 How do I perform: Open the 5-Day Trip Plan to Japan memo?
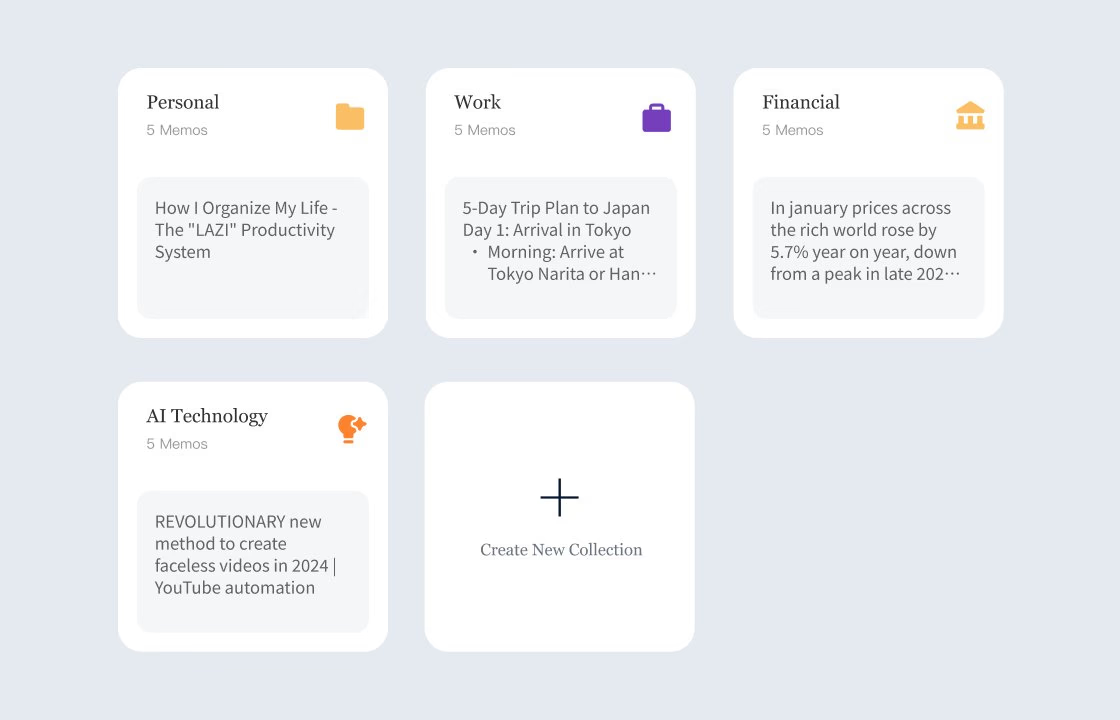click(556, 208)
